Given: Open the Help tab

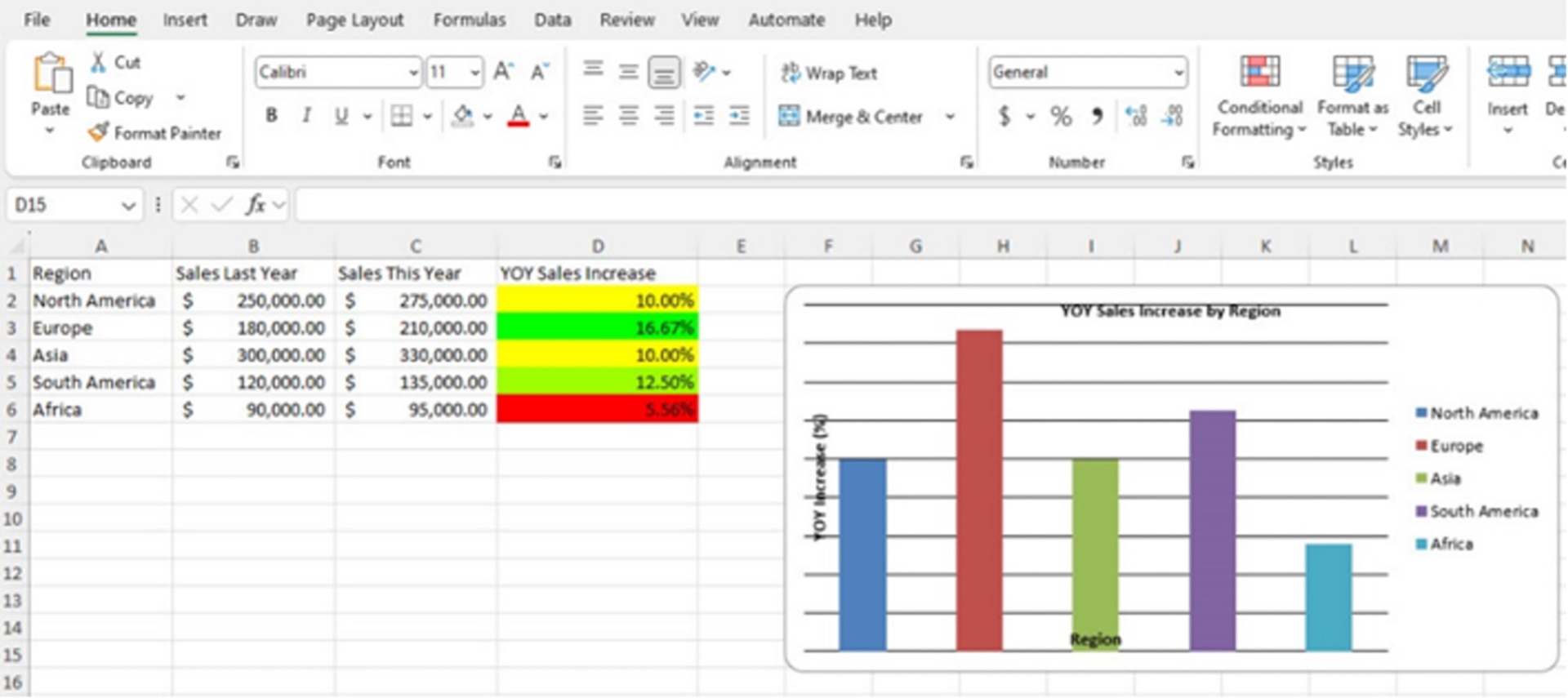Looking at the screenshot, I should coord(873,20).
